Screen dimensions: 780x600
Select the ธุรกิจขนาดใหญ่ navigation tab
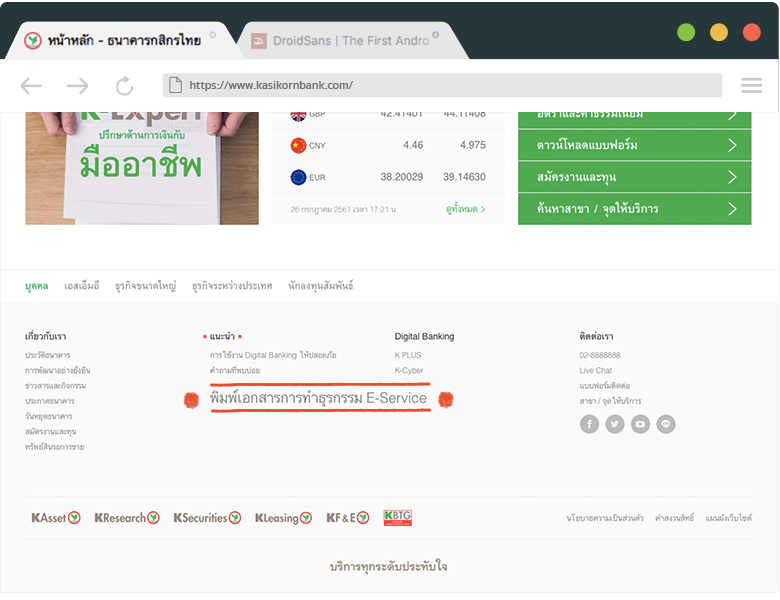[x=145, y=286]
